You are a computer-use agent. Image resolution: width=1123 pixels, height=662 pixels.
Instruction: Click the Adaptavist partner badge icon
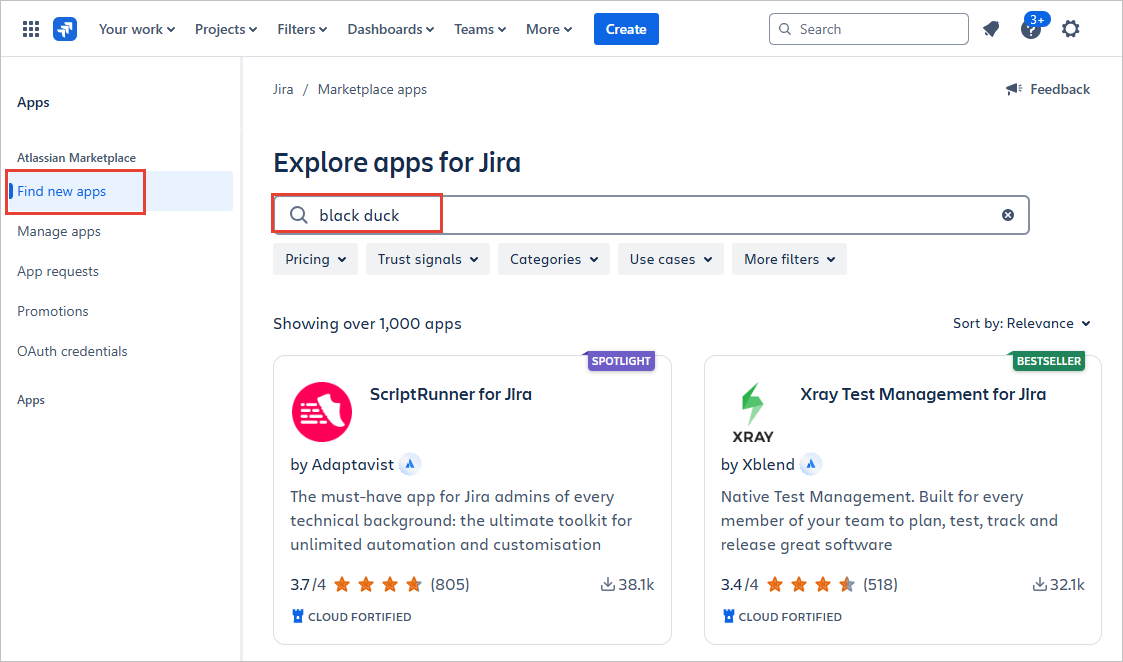pos(410,464)
